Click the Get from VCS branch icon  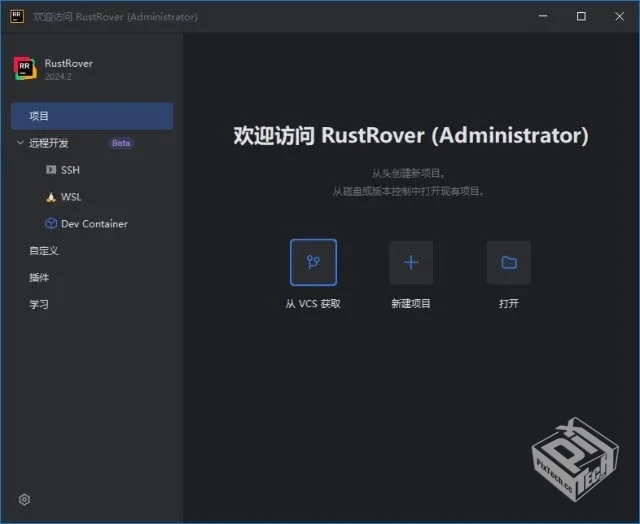[313, 262]
